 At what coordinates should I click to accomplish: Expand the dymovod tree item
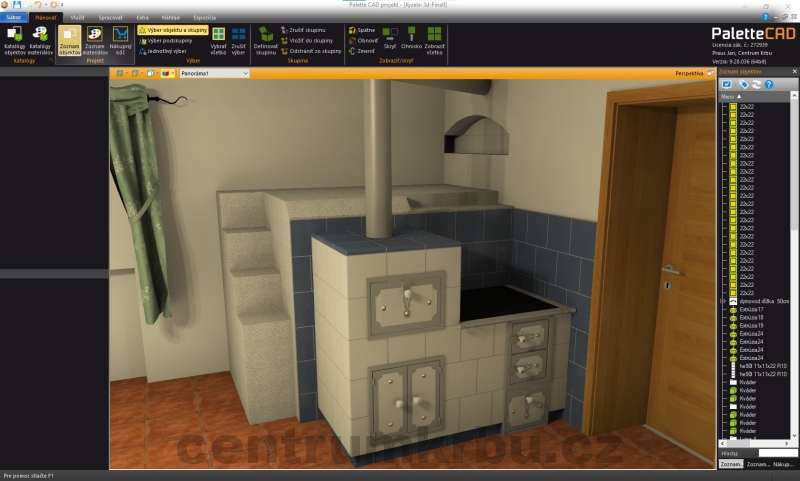[722, 301]
